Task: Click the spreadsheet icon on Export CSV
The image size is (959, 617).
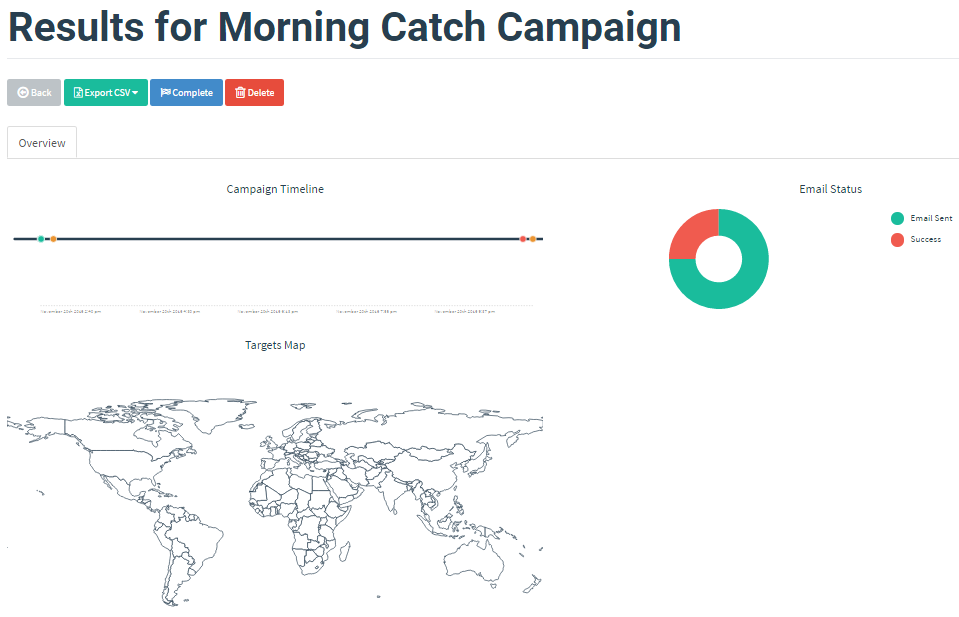Action: click(78, 93)
